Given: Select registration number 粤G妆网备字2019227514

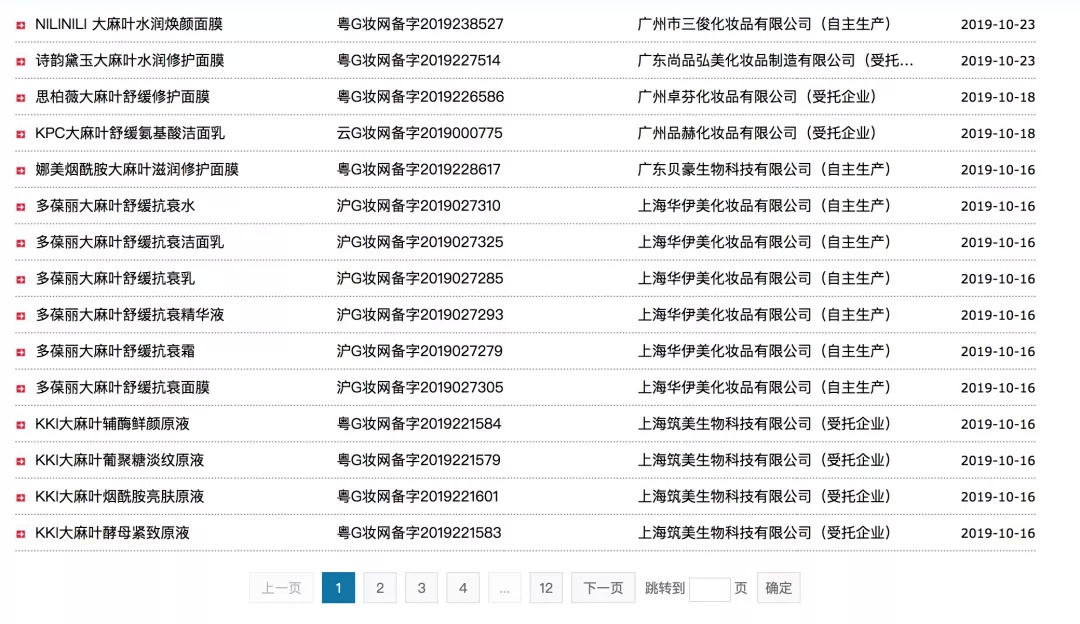Looking at the screenshot, I should point(419,61).
